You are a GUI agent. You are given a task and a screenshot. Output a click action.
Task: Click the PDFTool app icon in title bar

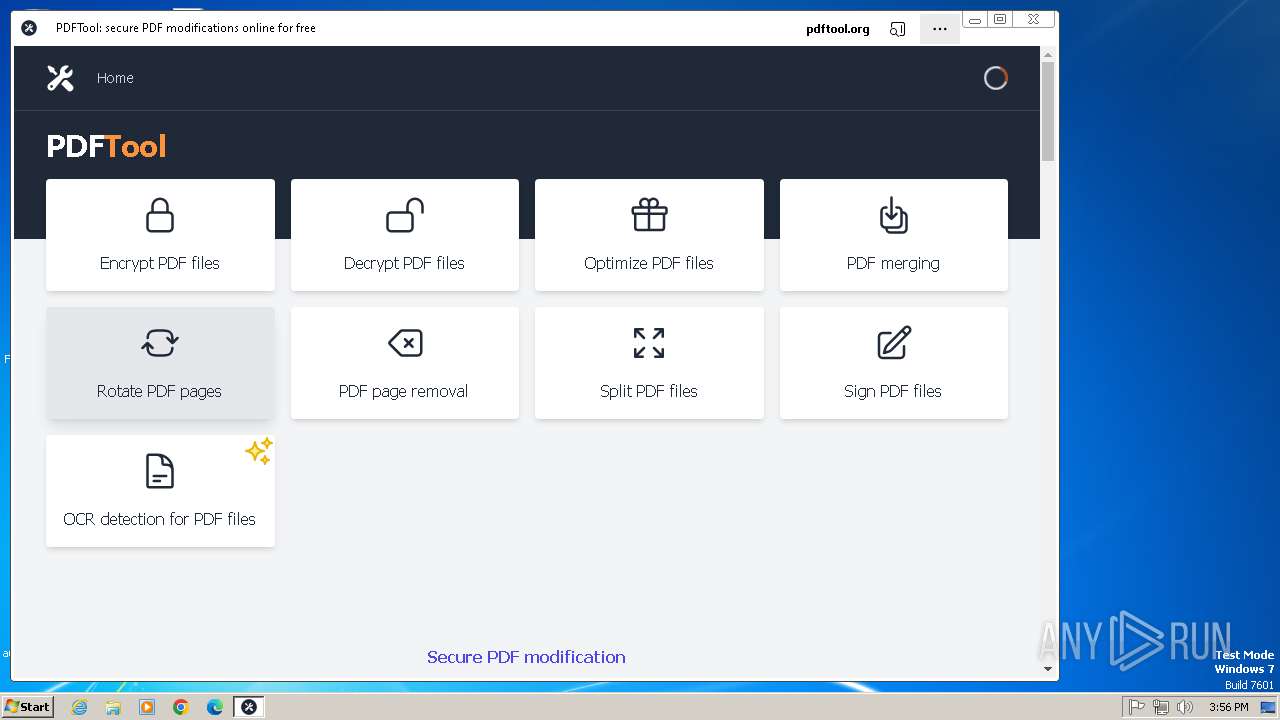[29, 28]
